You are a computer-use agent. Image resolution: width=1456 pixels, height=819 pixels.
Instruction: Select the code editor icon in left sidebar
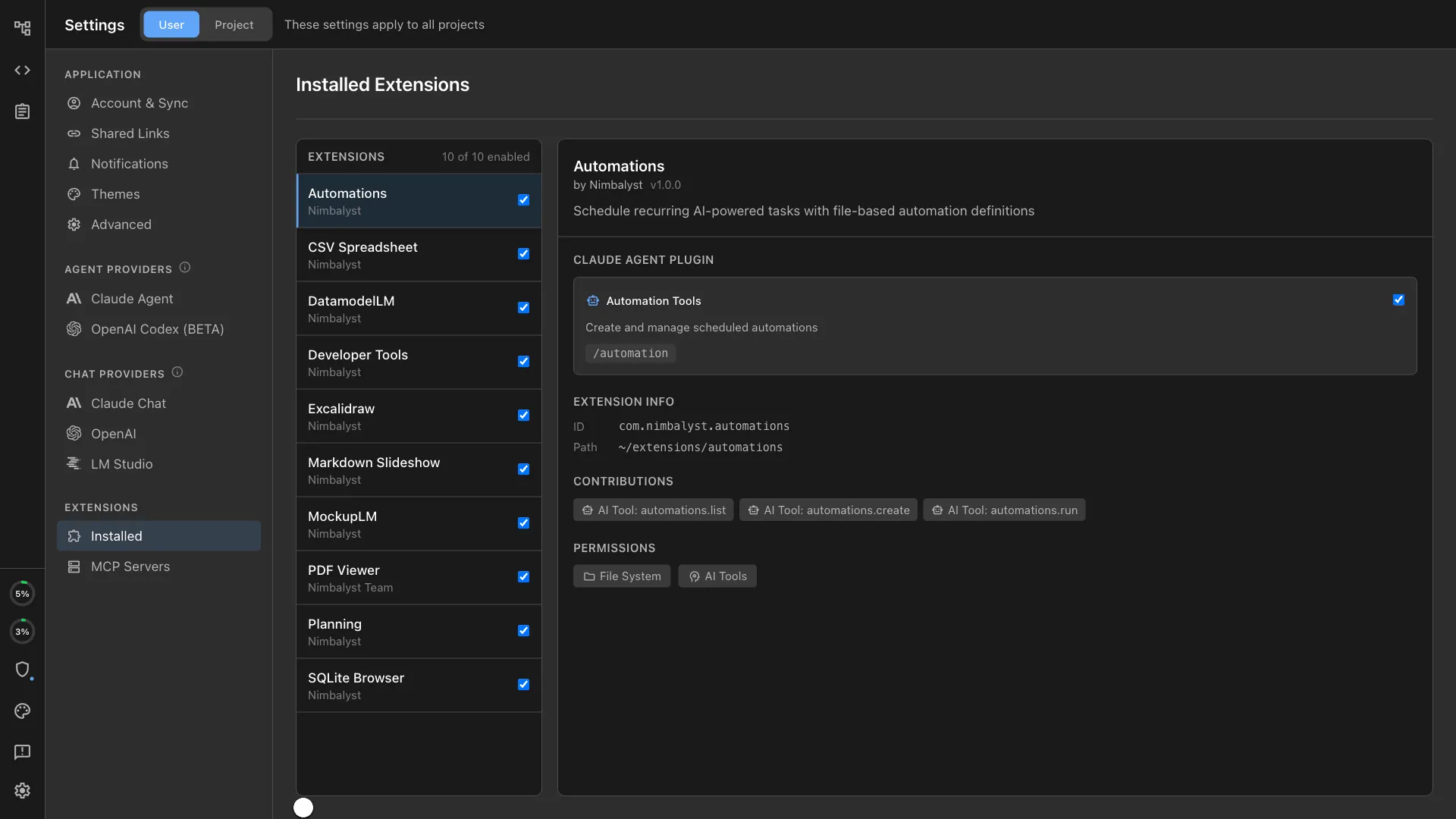coord(22,70)
